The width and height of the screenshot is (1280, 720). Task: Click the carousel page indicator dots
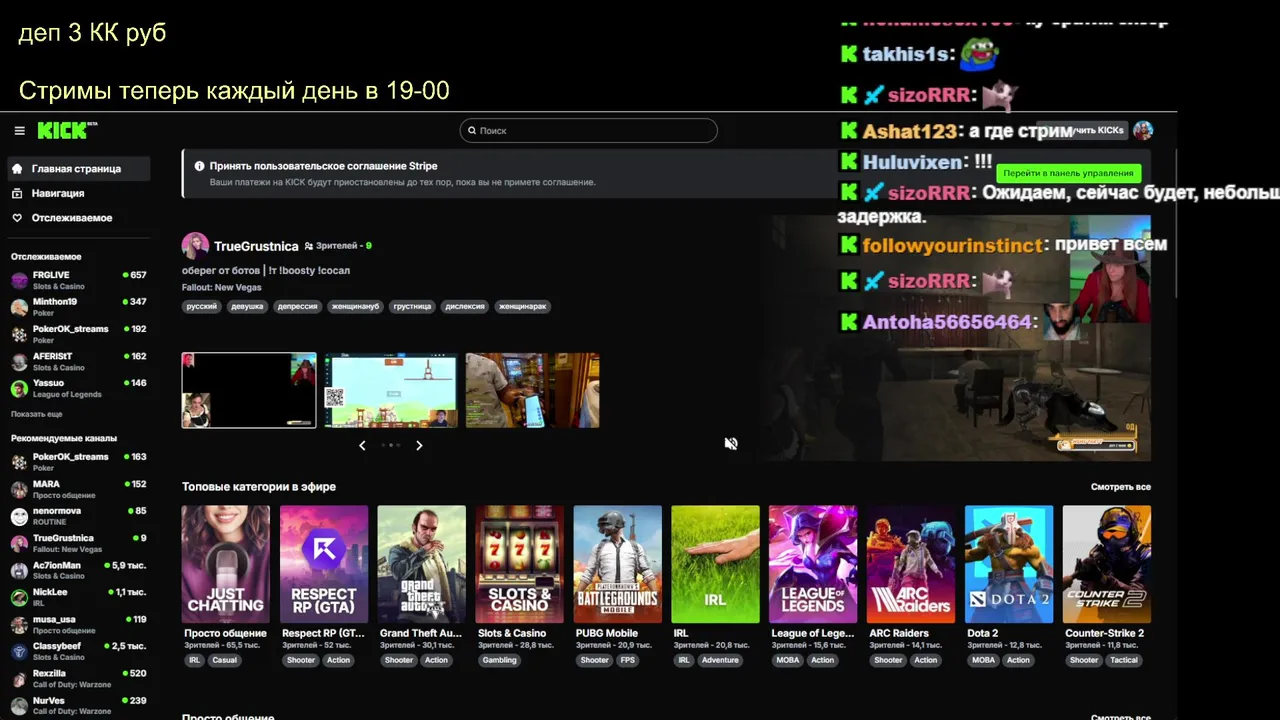tap(391, 445)
